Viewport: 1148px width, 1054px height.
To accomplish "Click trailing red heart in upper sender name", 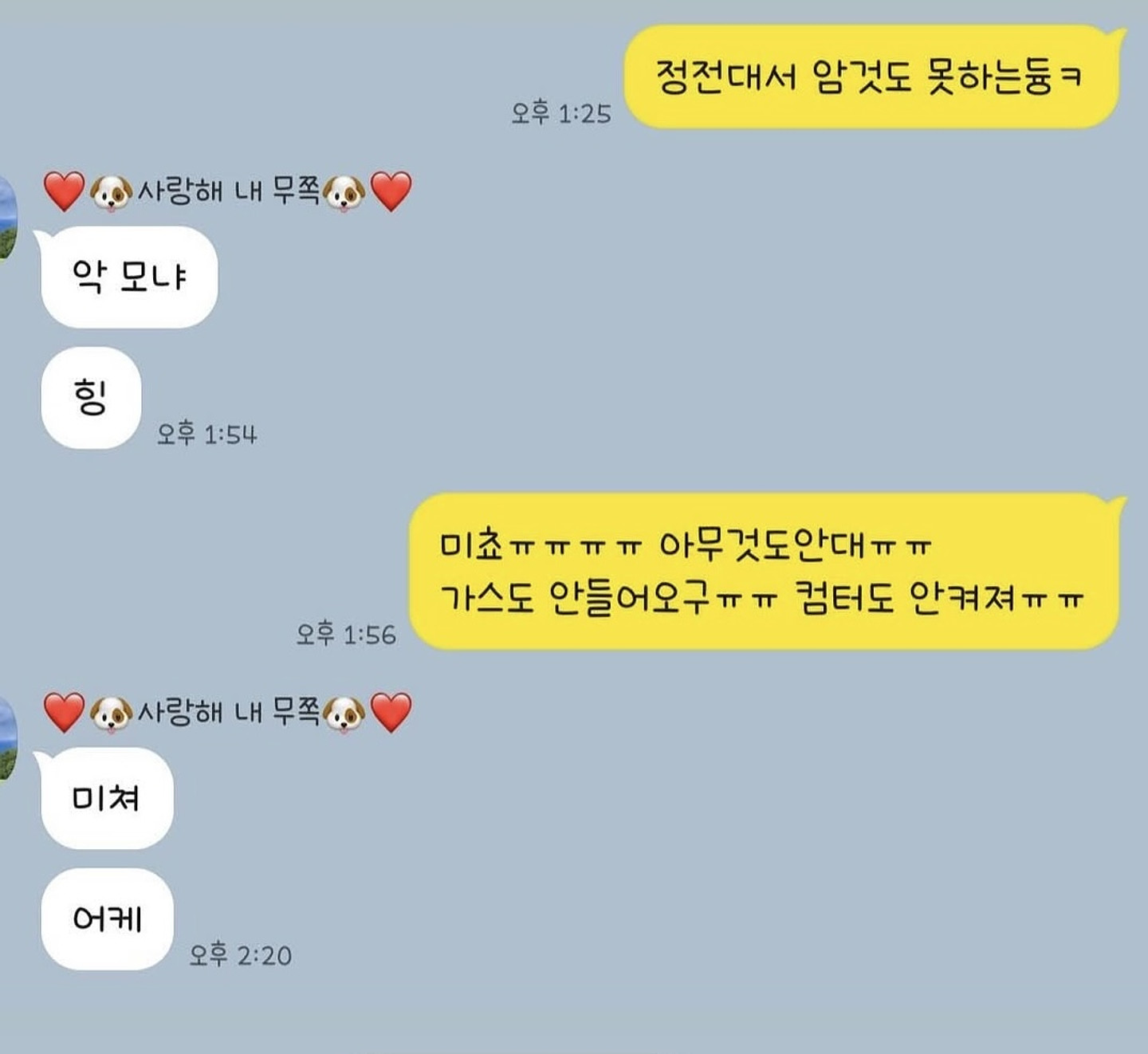I will tap(391, 191).
